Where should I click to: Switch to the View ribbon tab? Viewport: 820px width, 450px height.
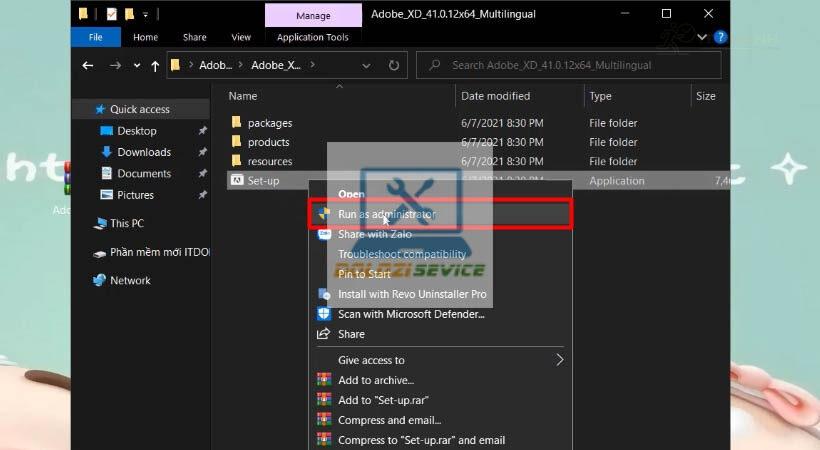click(241, 37)
